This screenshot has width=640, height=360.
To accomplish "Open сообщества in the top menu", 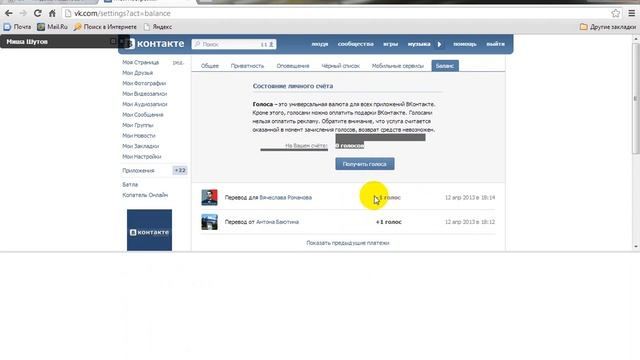I will pos(356,44).
